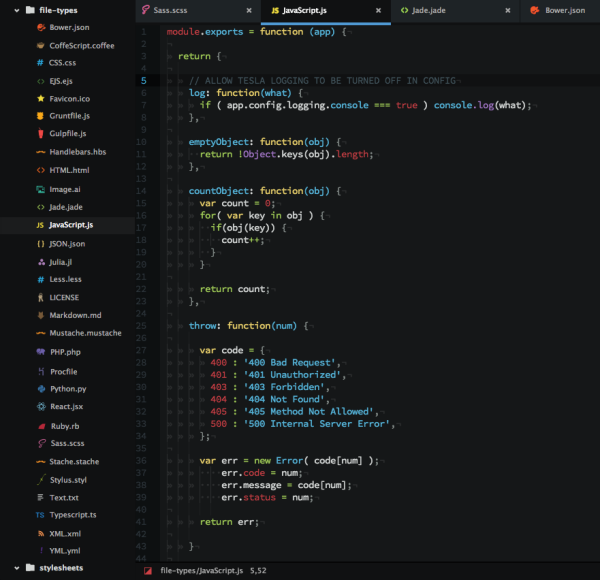
Task: Close the Sass.scss tab
Action: [247, 10]
